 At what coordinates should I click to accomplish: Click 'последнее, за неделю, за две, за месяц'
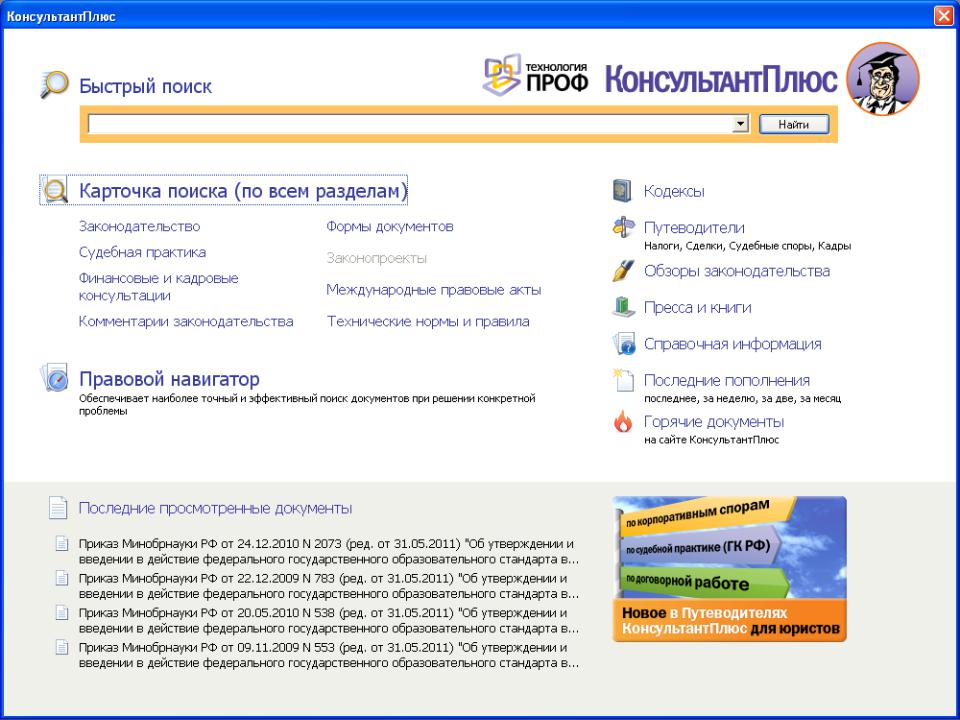[743, 398]
